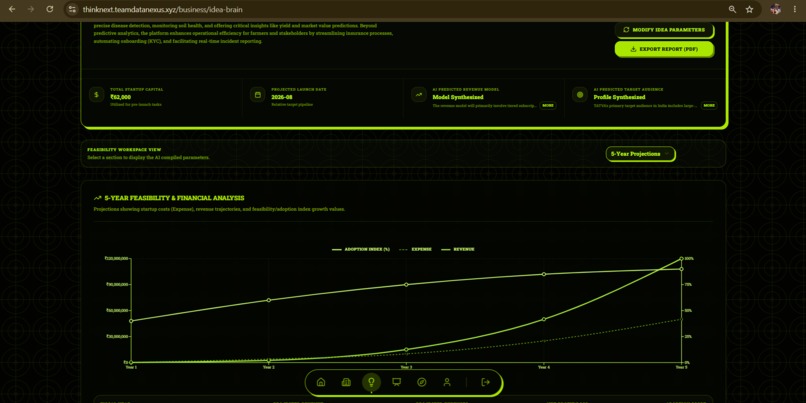Click the Year 5 revenue data point at 100%

pos(681,259)
